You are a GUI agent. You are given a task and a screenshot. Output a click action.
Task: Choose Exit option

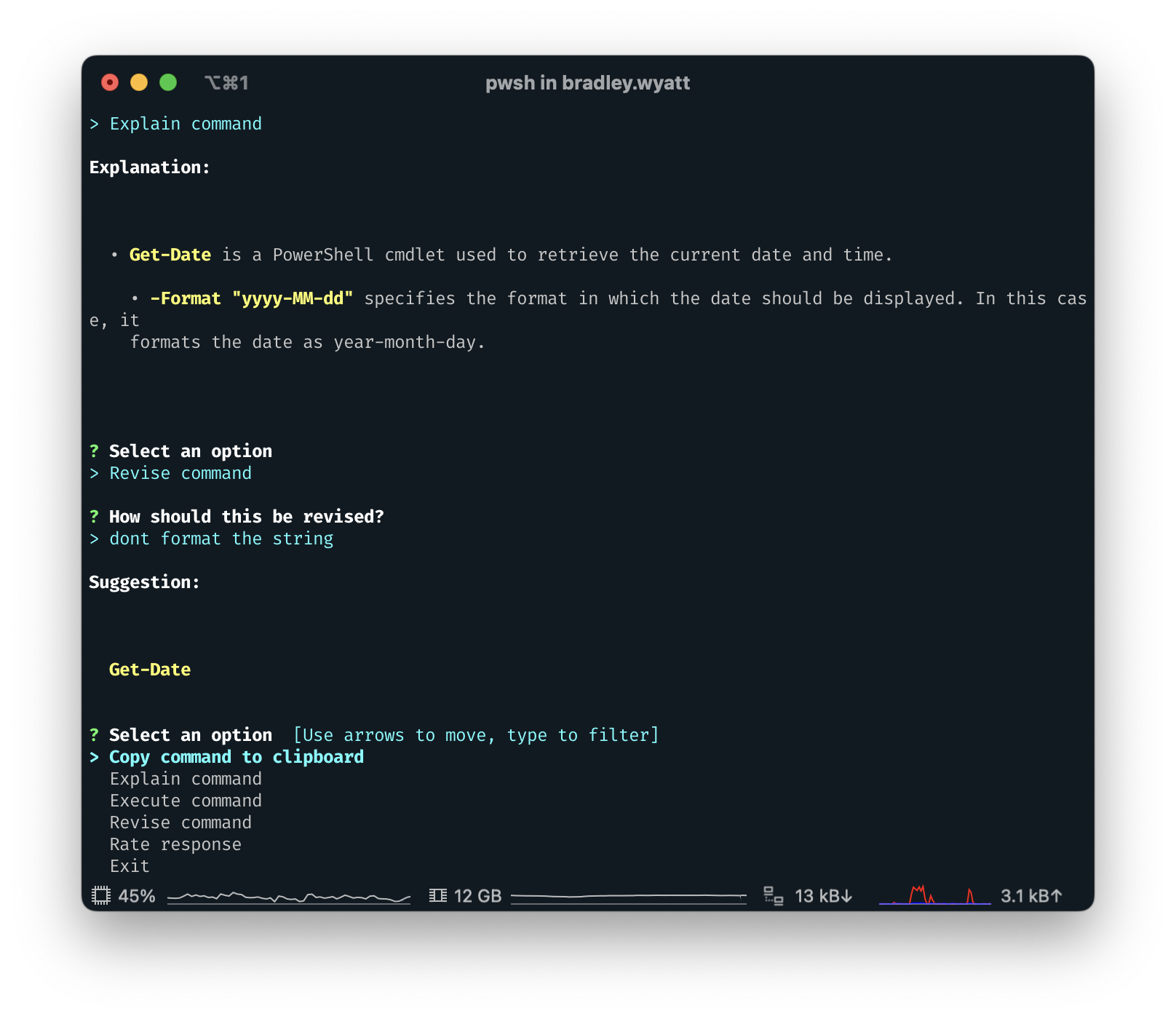coord(130,866)
